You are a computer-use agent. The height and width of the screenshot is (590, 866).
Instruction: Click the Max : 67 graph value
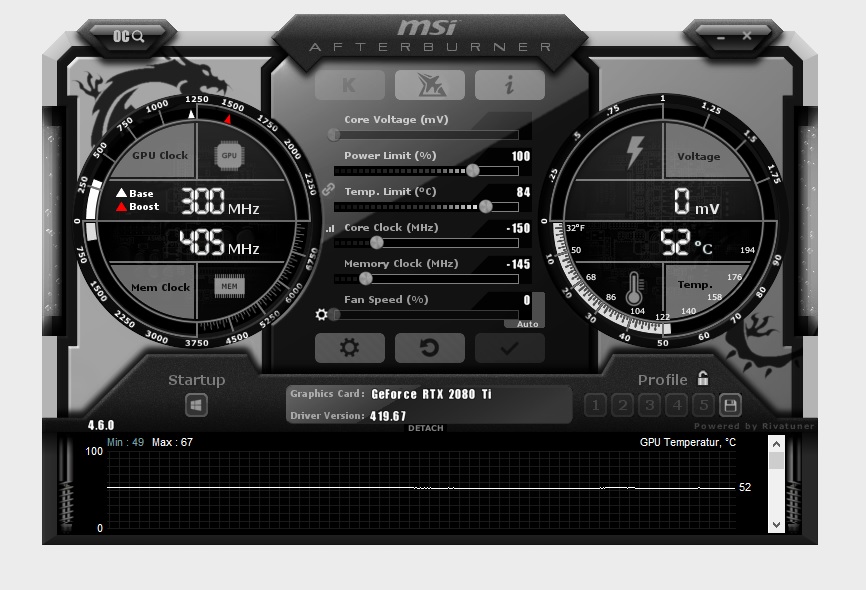172,442
